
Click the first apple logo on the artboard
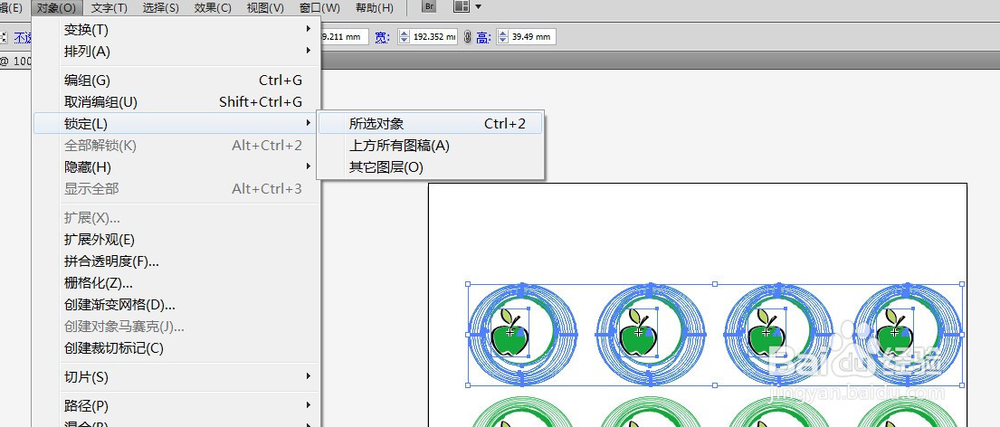[510, 333]
